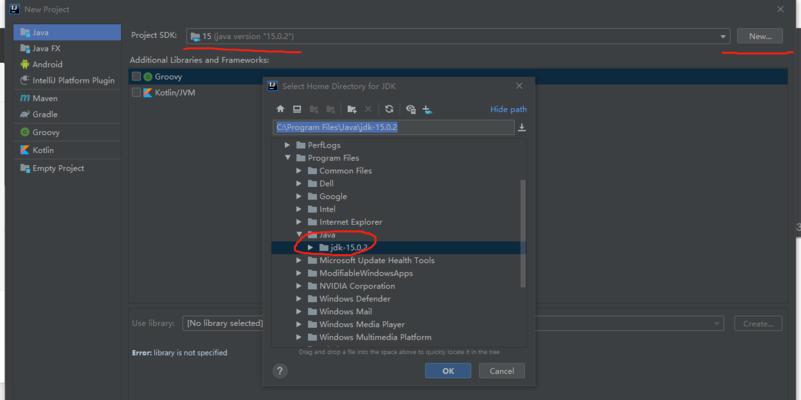Select the Windows Mail folder label
Screen dimensions: 801x400
[x=345, y=312]
